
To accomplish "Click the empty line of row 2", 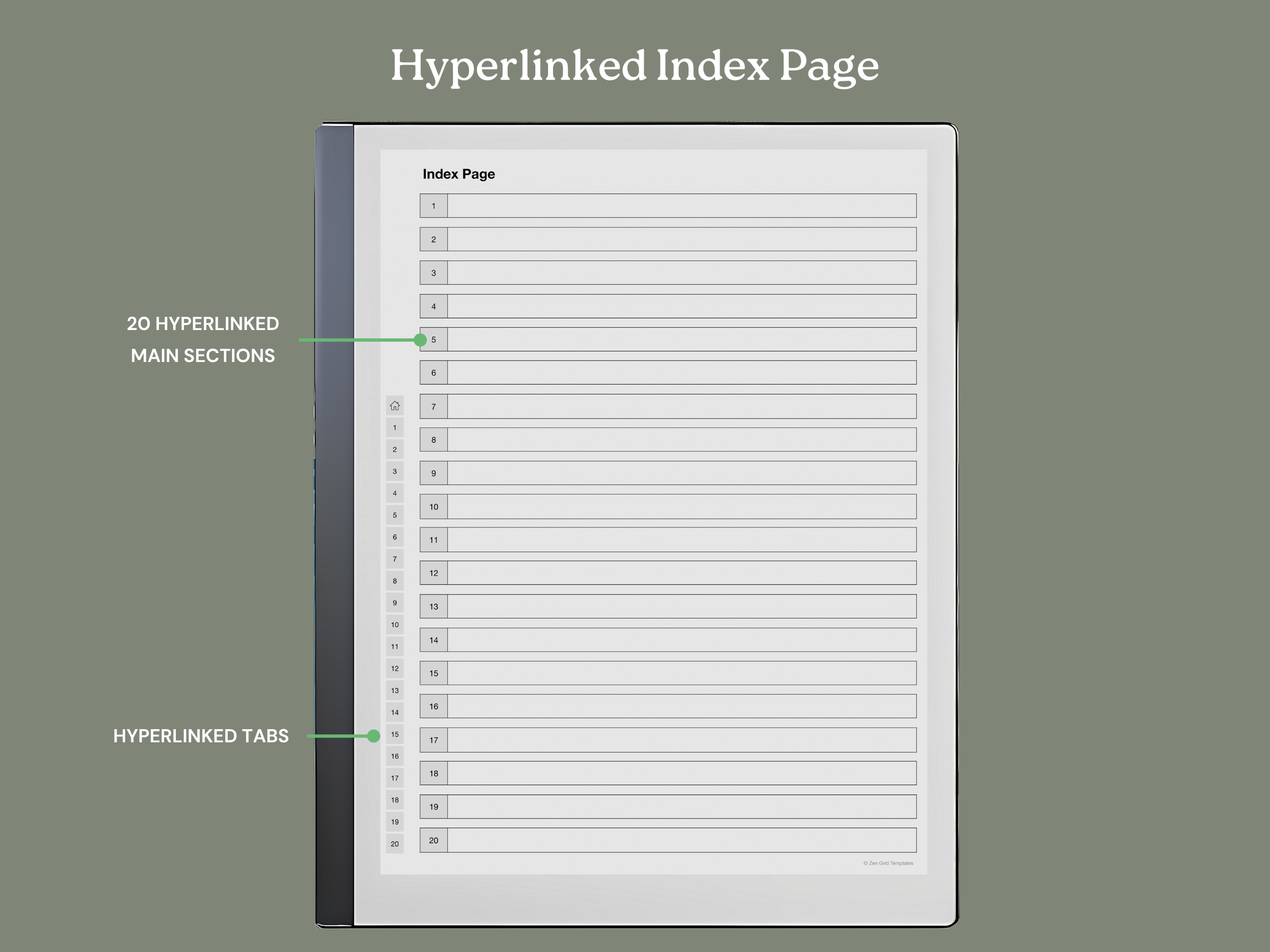I will click(x=682, y=239).
